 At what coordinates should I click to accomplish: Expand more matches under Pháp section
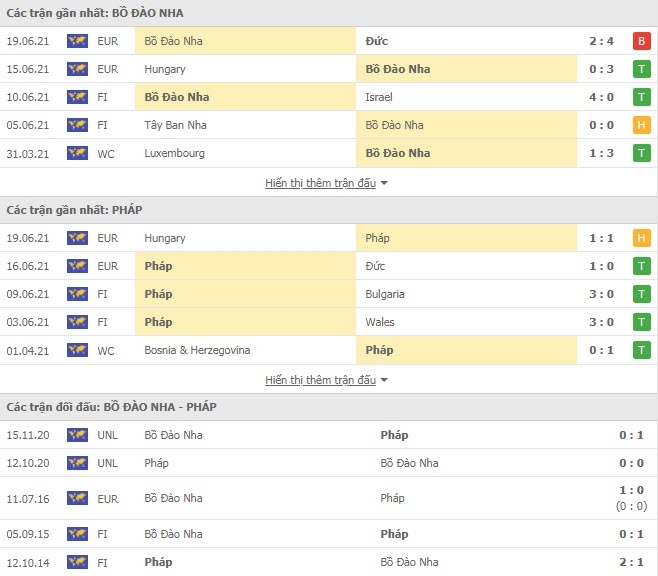320,380
